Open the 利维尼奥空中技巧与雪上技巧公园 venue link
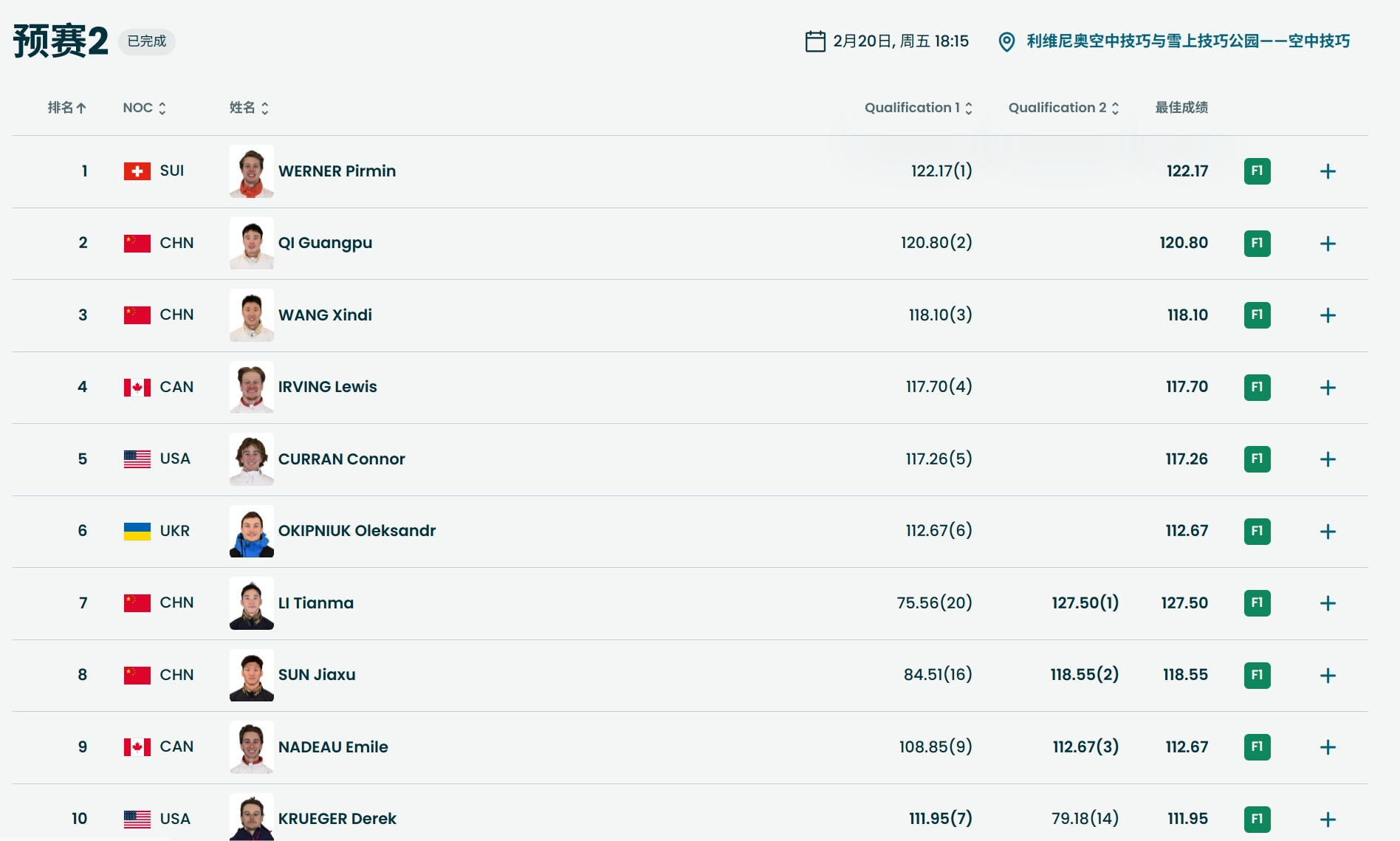The width and height of the screenshot is (1400, 841). (x=1188, y=41)
